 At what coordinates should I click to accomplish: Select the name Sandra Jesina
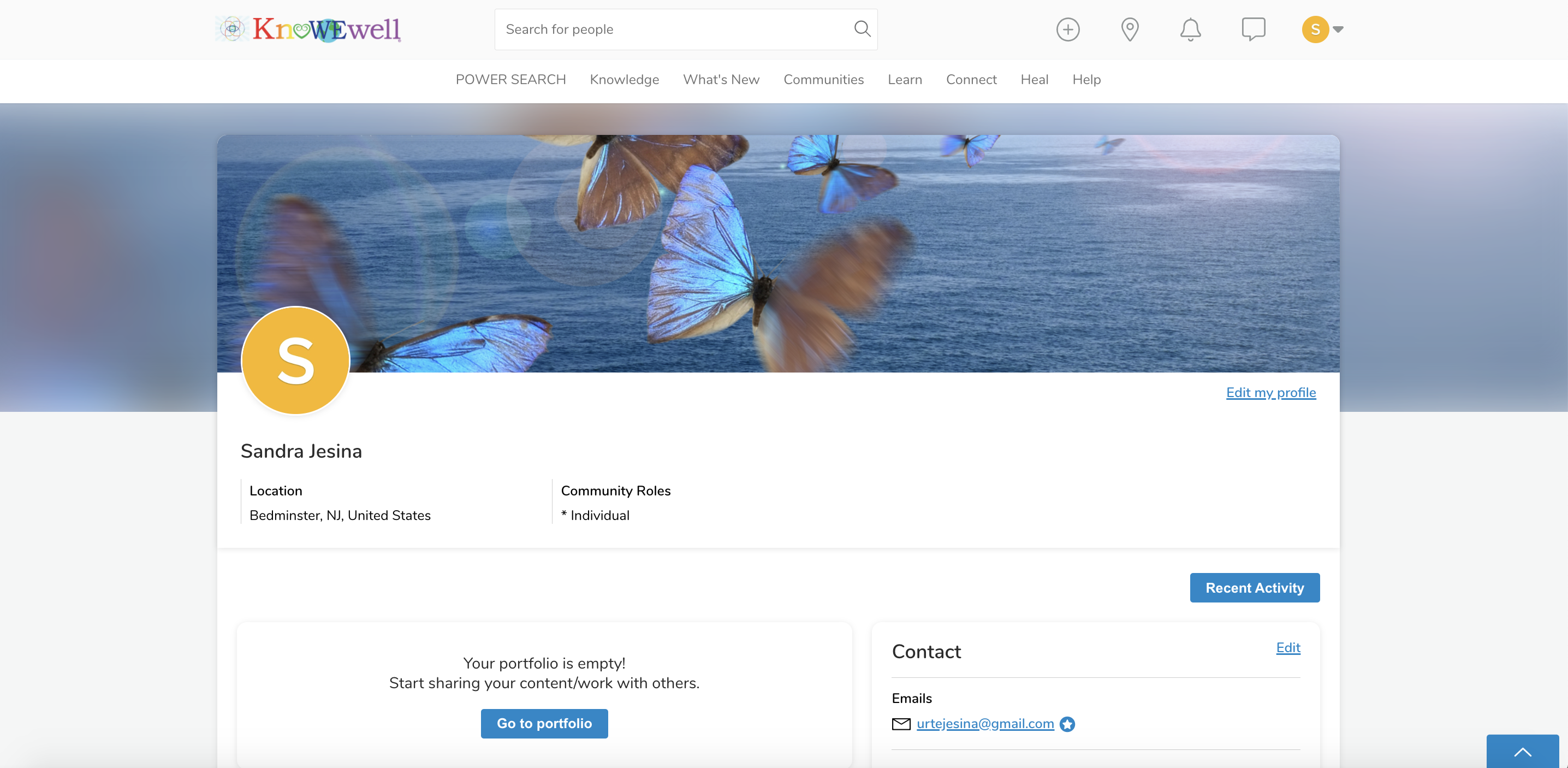pos(301,451)
